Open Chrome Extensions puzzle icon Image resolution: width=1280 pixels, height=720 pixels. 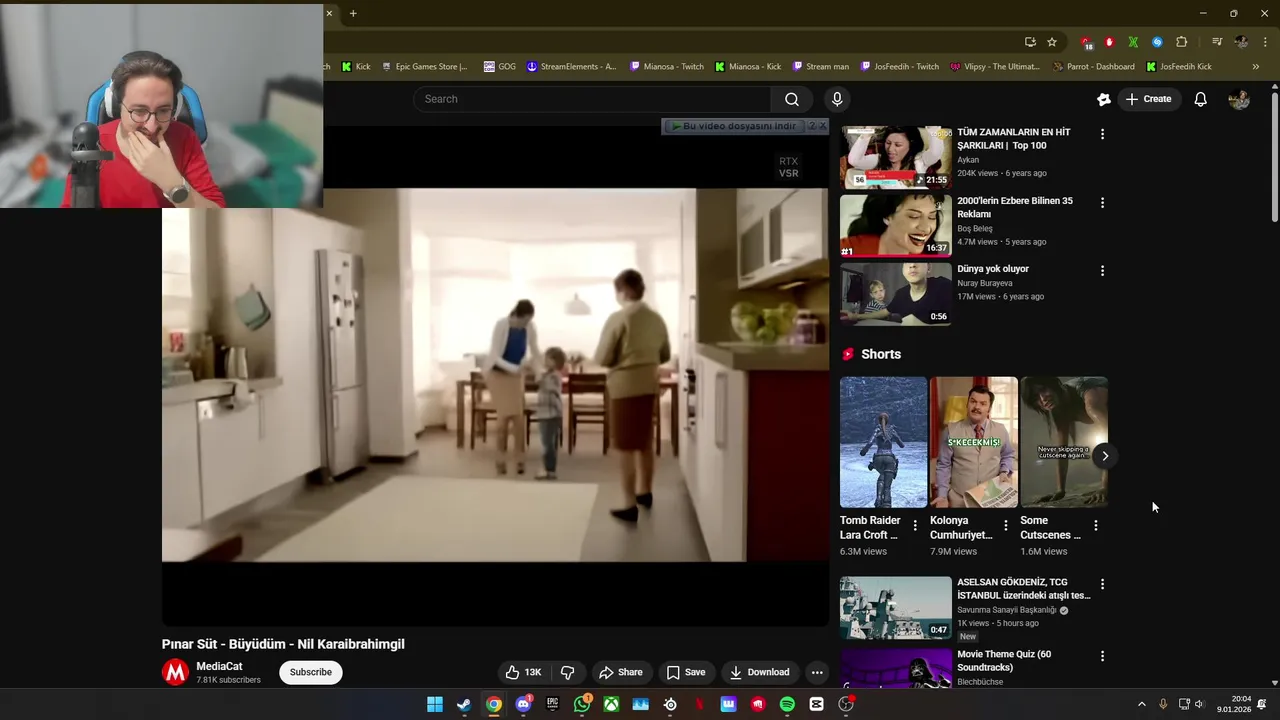[1181, 42]
